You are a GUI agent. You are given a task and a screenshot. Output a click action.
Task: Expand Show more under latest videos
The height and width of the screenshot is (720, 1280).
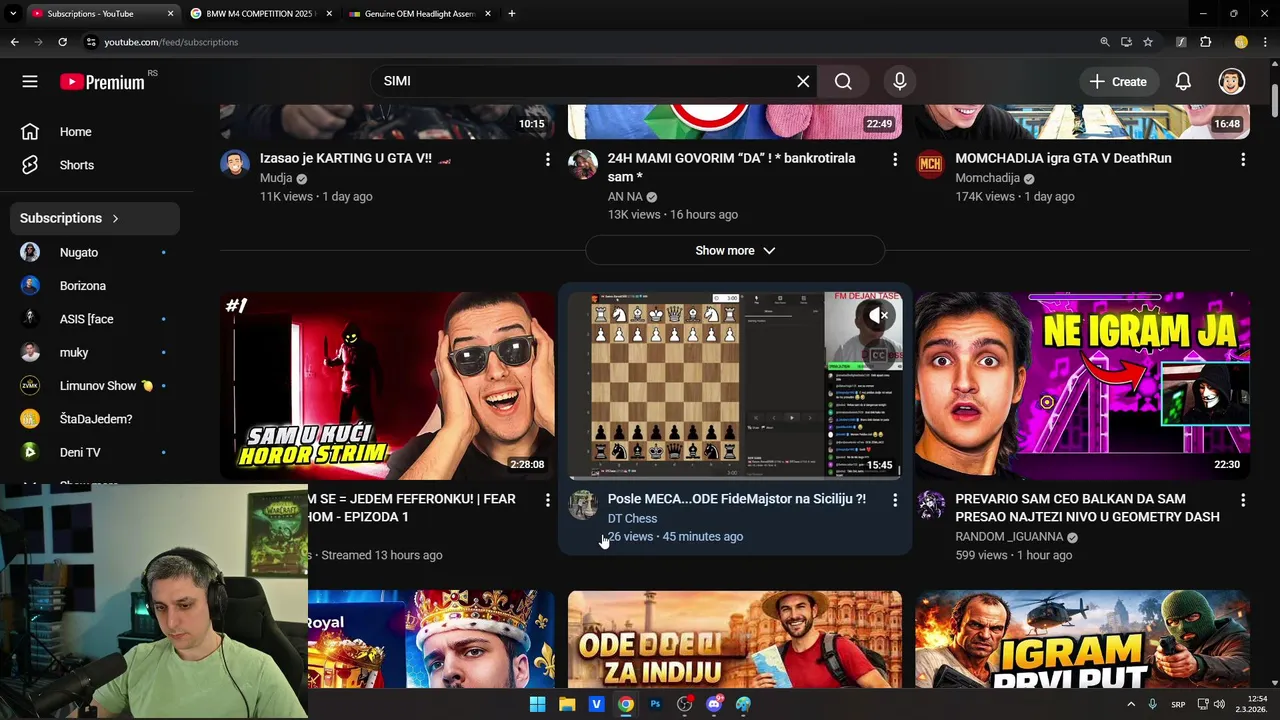pos(735,251)
